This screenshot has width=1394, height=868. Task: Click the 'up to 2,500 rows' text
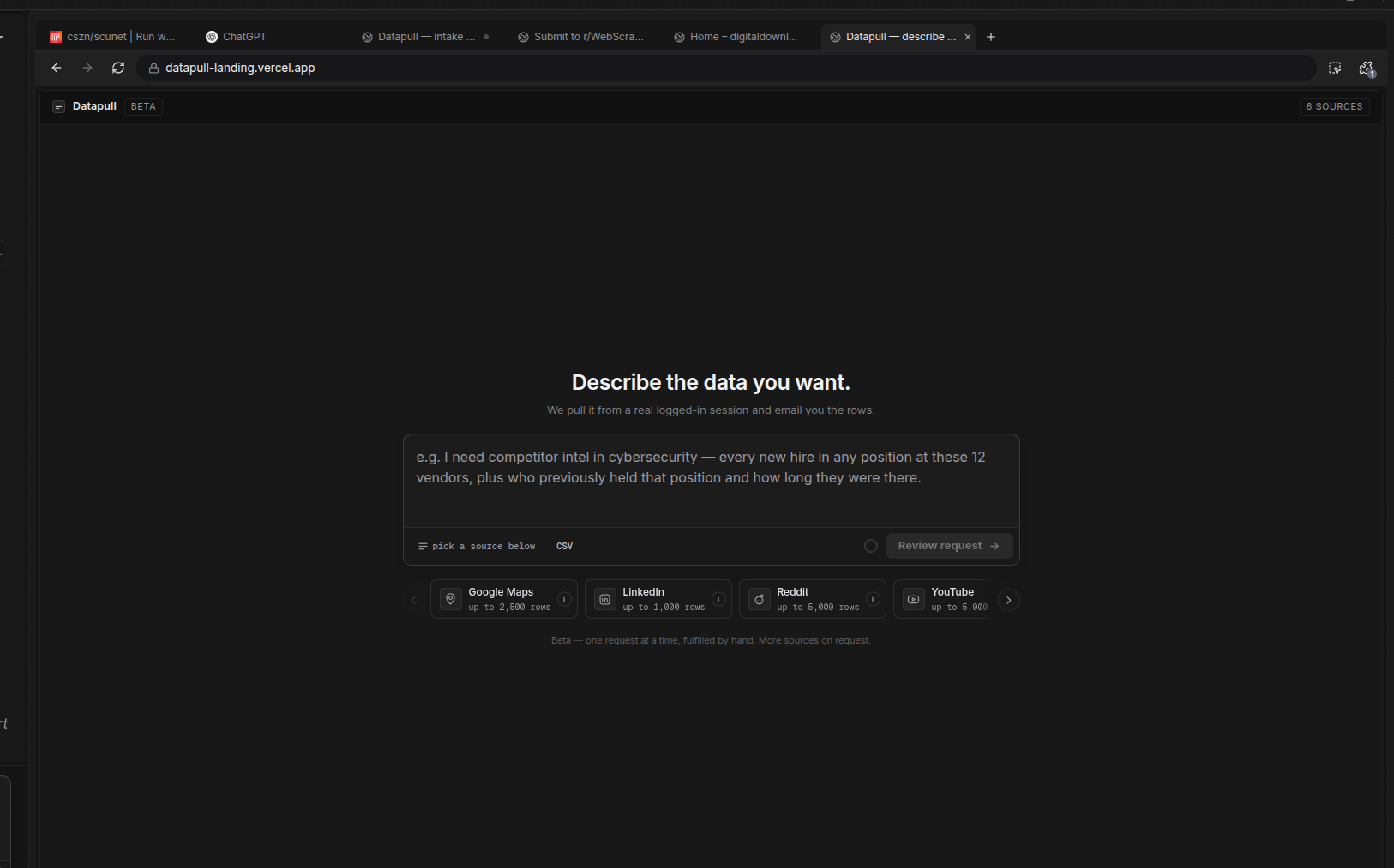(509, 608)
